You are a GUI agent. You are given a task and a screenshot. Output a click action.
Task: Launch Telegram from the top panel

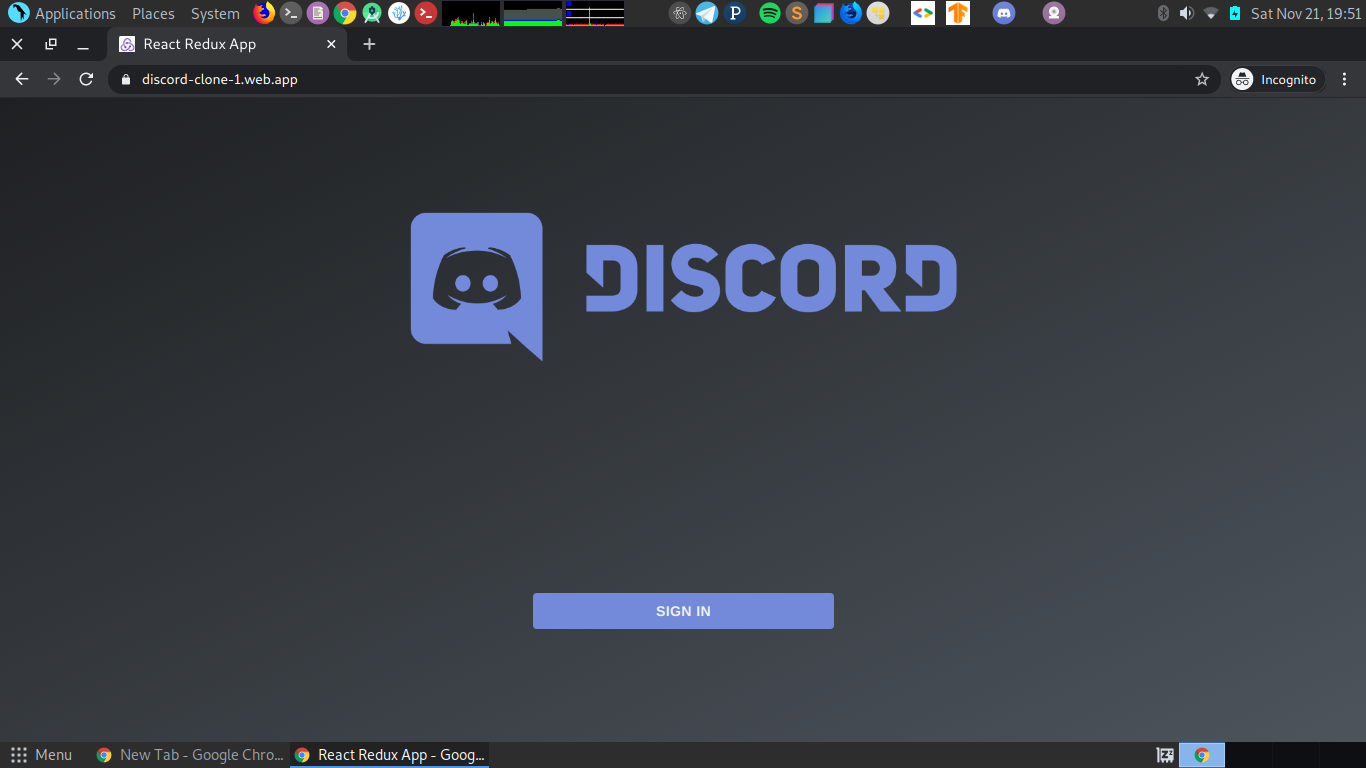(x=707, y=13)
